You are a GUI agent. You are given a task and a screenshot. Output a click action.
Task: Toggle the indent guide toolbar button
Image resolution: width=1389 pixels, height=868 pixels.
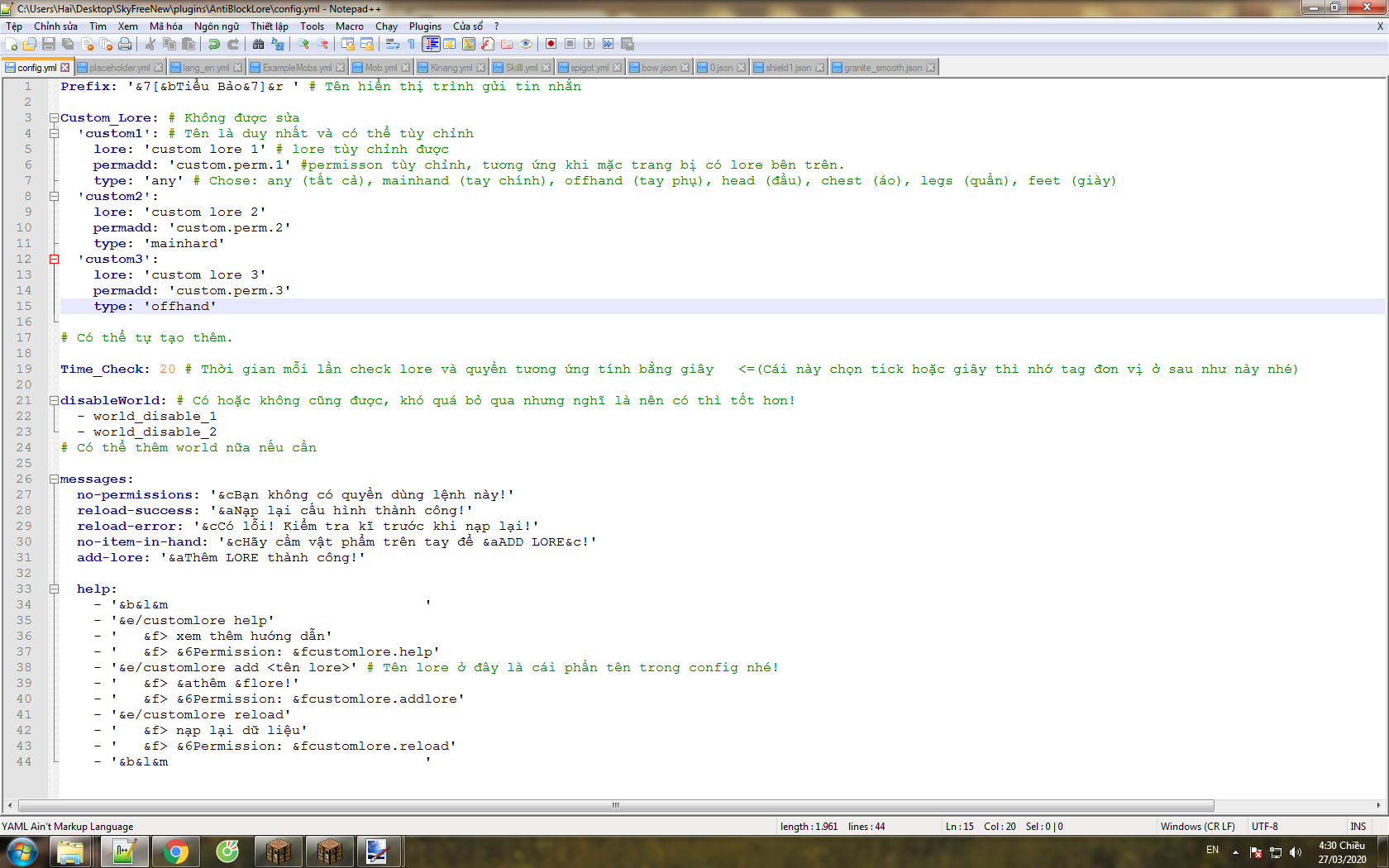[431, 44]
